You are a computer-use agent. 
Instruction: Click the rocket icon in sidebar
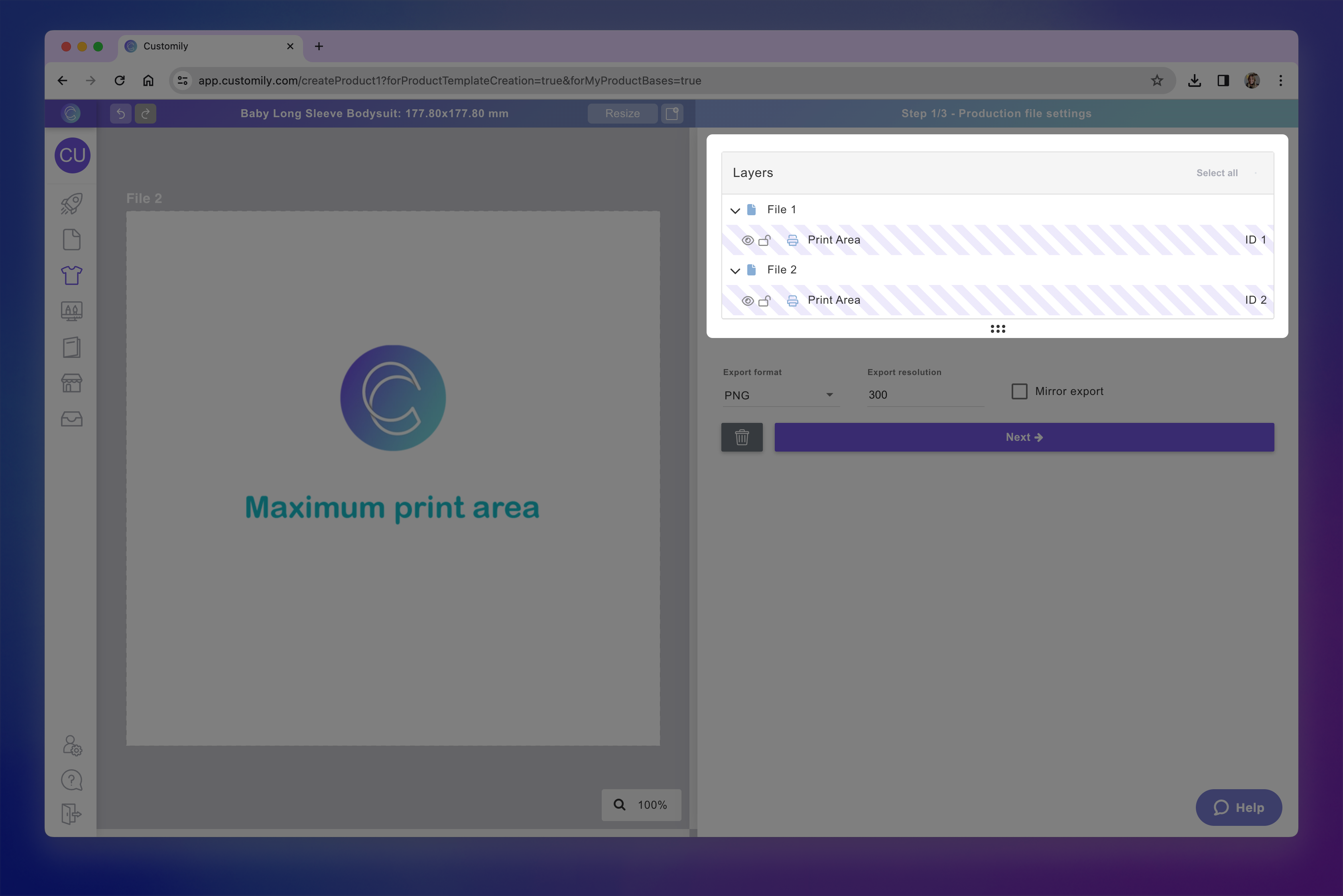(71, 204)
